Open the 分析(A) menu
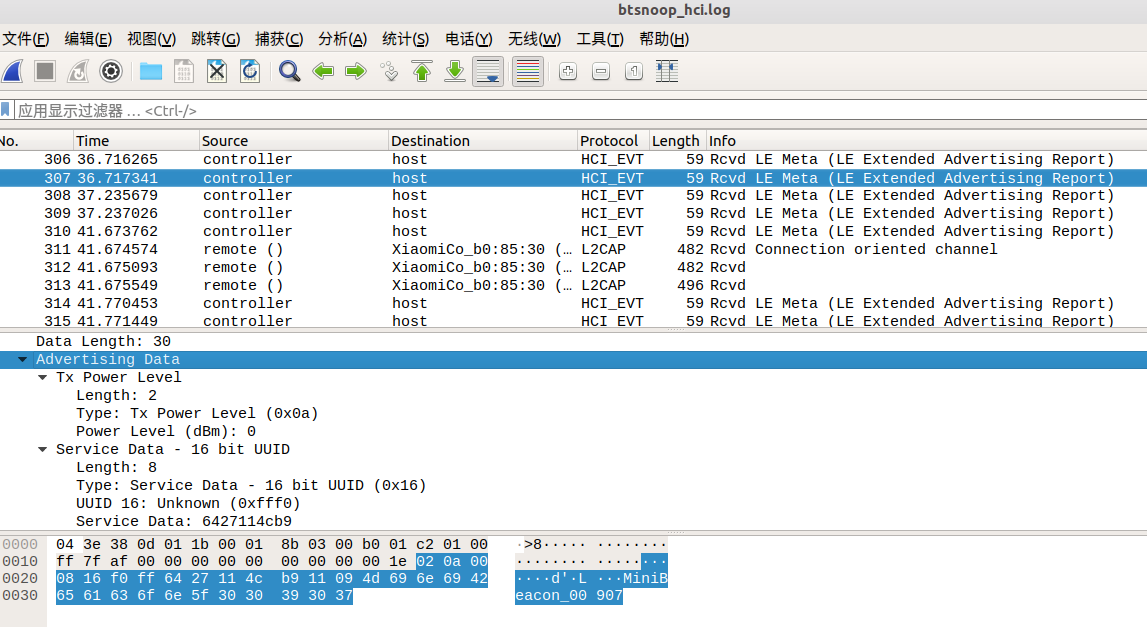This screenshot has width=1147, height=627. [342, 39]
